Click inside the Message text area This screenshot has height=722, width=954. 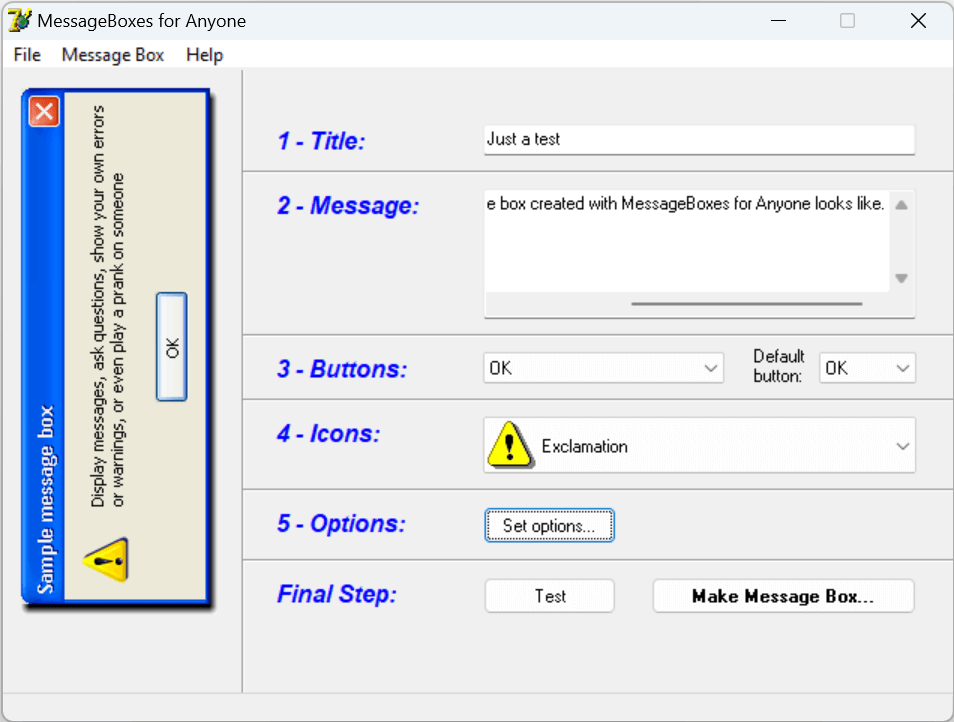tap(687, 241)
